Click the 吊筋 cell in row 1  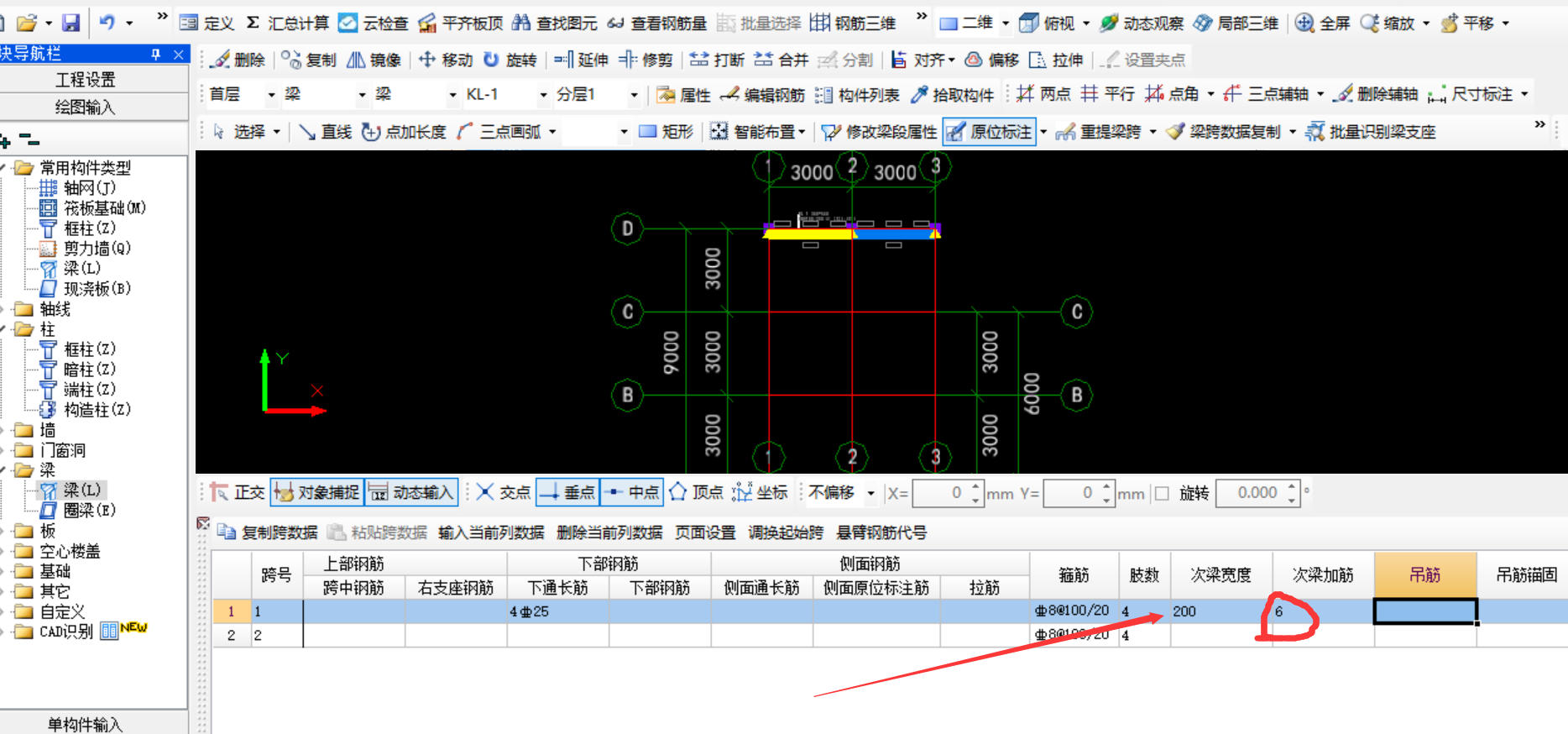pos(1424,611)
